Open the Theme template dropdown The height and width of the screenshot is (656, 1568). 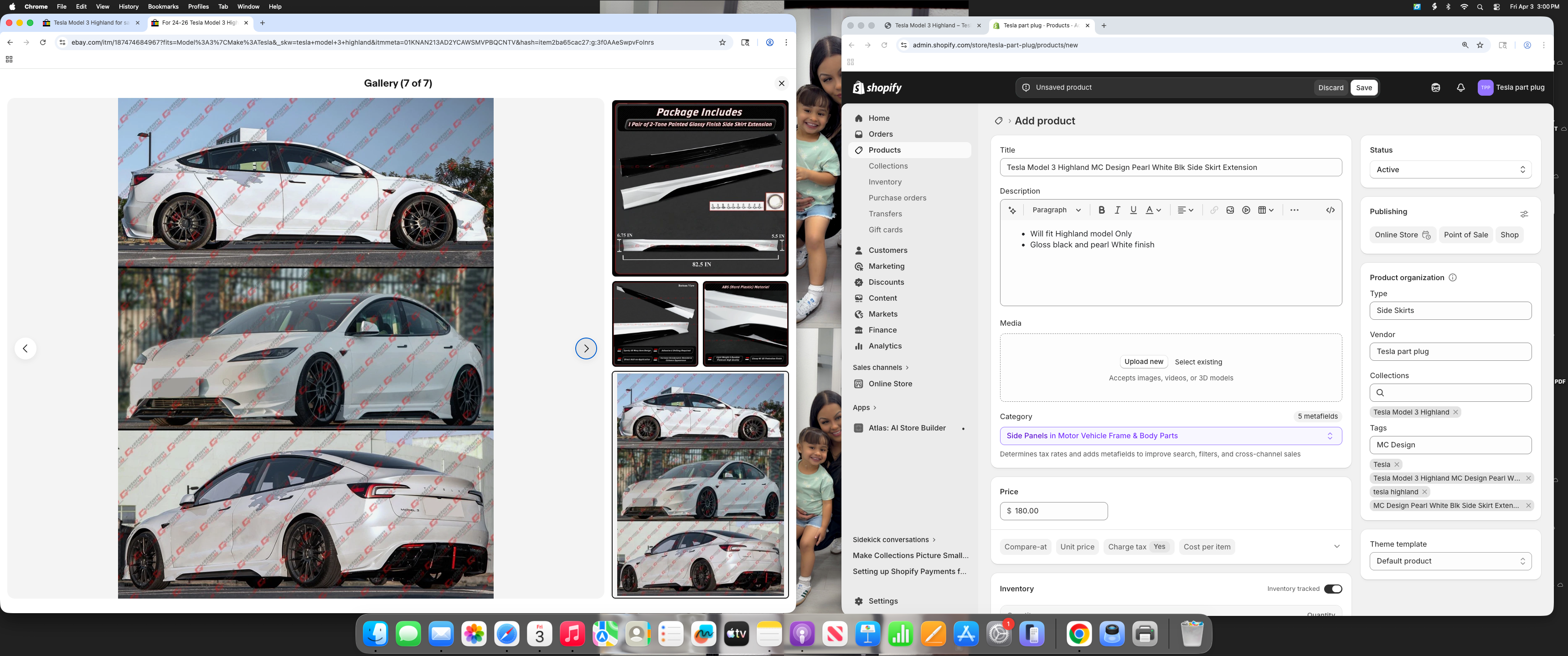[1450, 561]
